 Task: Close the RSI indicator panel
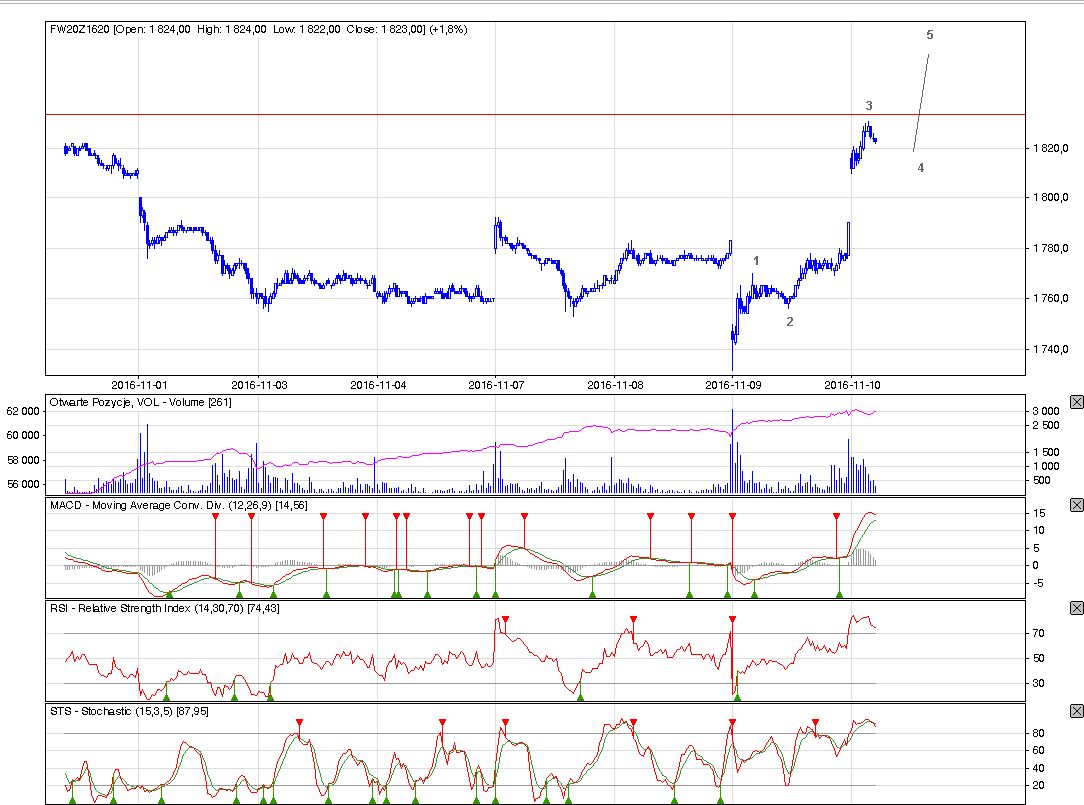point(1076,608)
